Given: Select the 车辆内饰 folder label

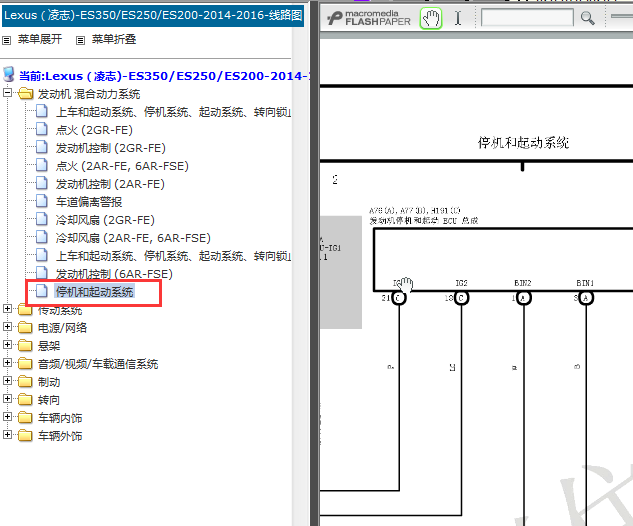Looking at the screenshot, I should (60, 418).
